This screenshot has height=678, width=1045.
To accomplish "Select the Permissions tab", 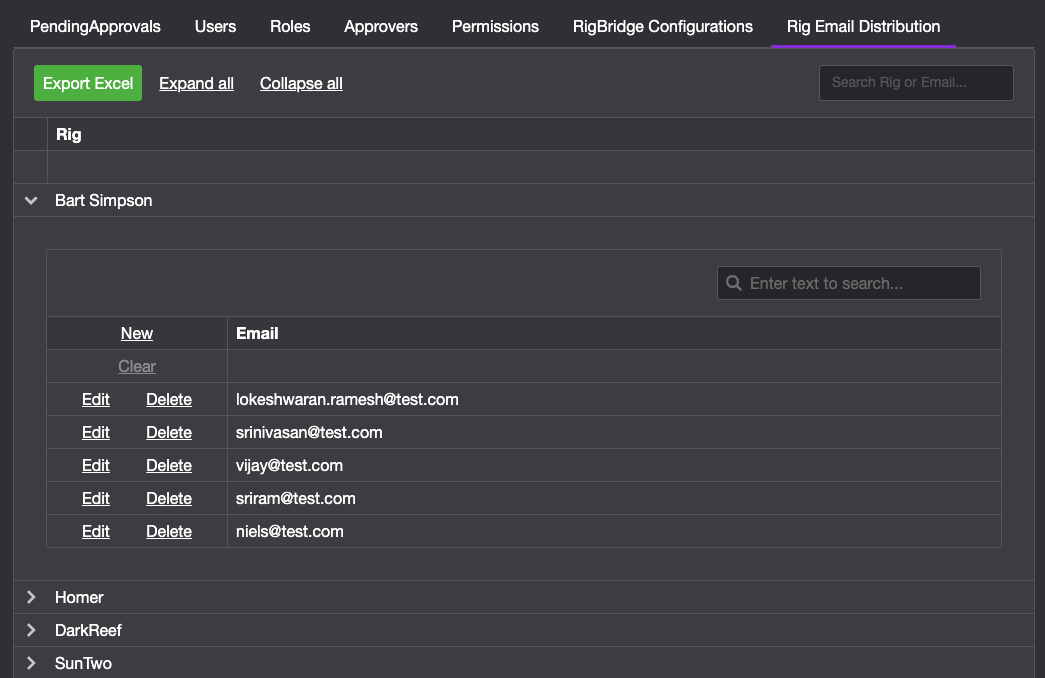I will point(495,26).
